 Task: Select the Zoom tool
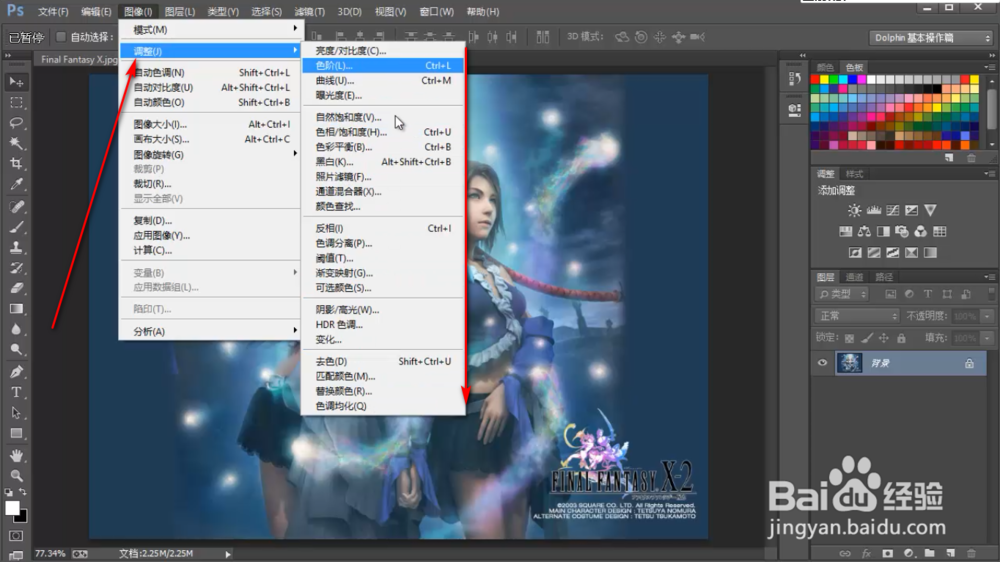click(x=16, y=476)
